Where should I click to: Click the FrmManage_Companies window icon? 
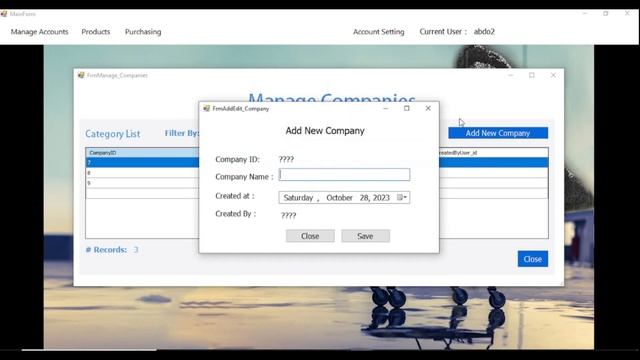[x=81, y=75]
